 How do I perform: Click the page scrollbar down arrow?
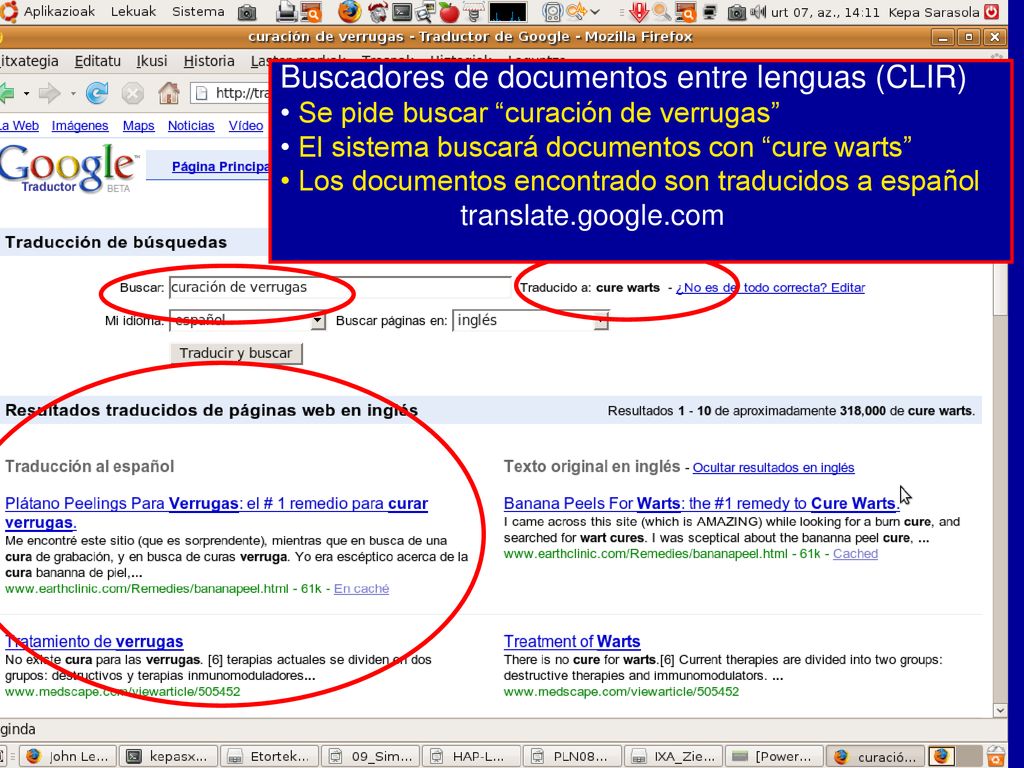point(1000,710)
